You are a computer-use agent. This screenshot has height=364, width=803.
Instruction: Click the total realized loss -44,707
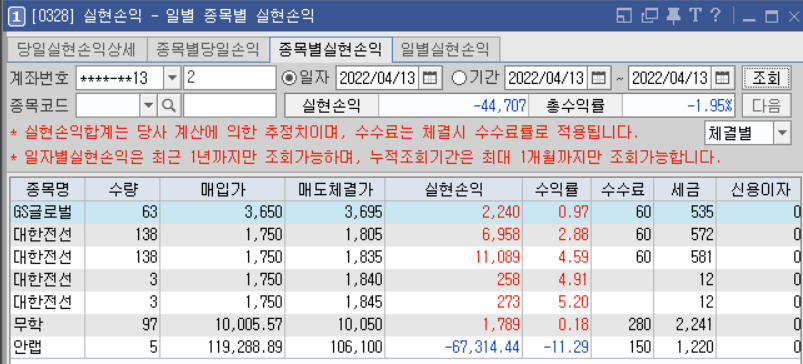tap(500, 106)
